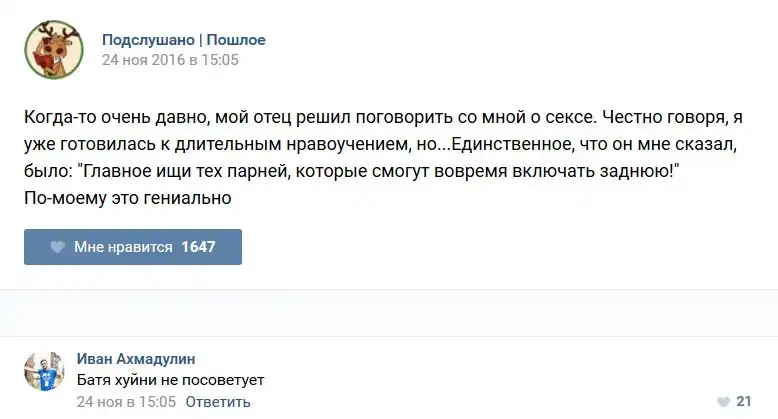Click the comment timestamp "24 ноя в 15:05"
The width and height of the screenshot is (778, 419).
click(x=126, y=402)
